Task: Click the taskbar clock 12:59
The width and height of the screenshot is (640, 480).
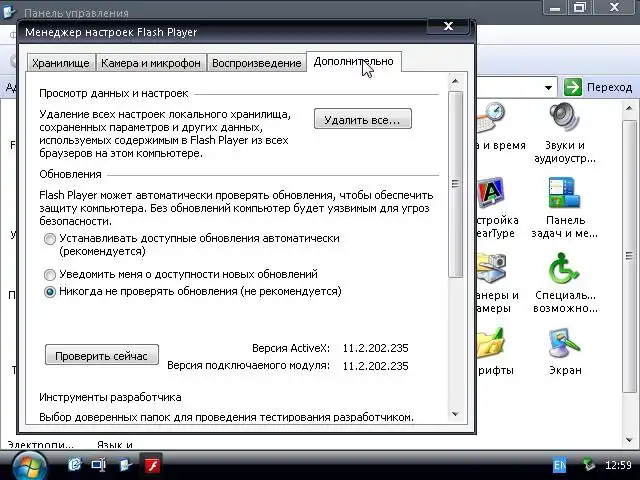Action: click(x=618, y=465)
